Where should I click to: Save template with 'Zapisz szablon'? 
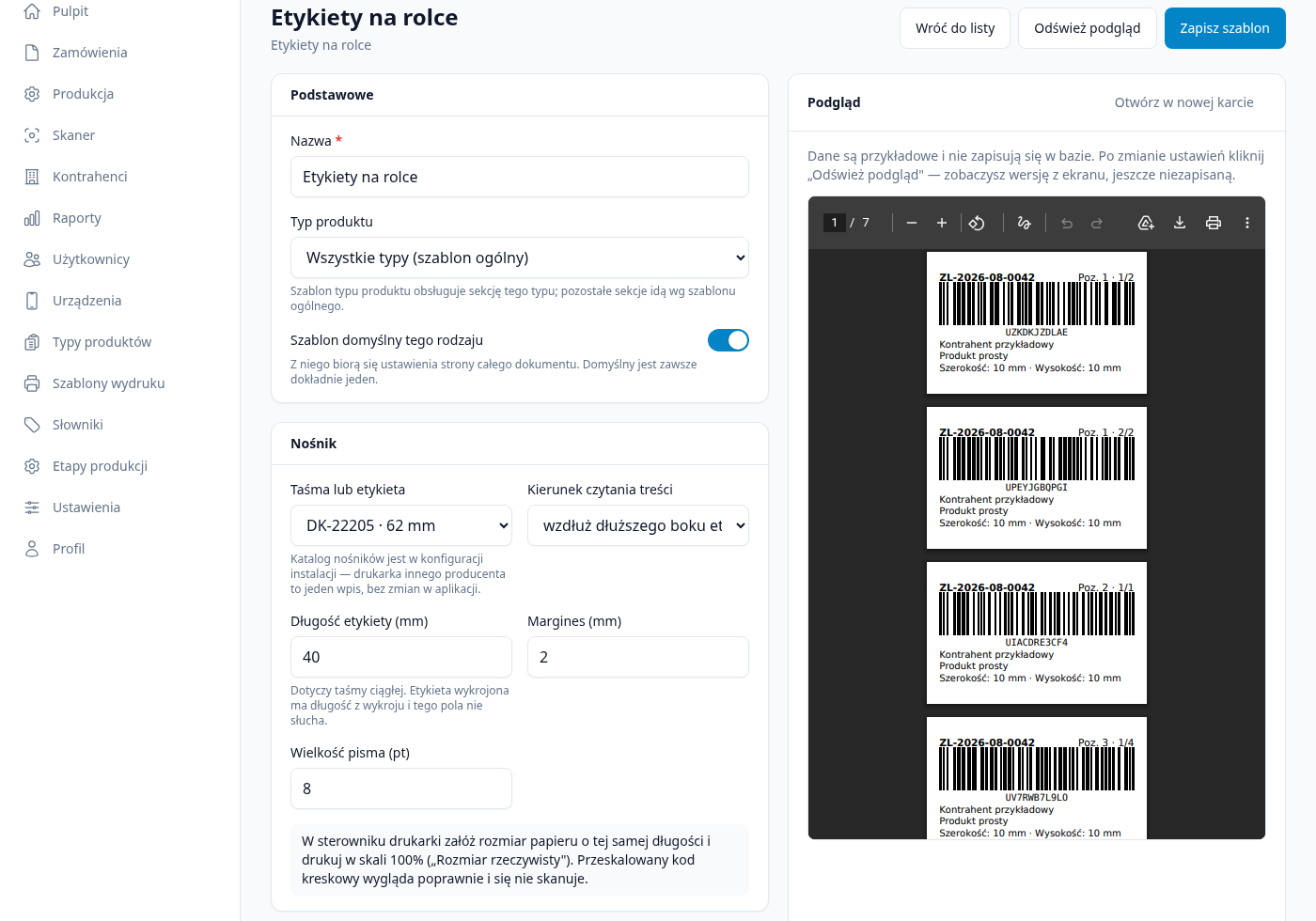[1225, 28]
